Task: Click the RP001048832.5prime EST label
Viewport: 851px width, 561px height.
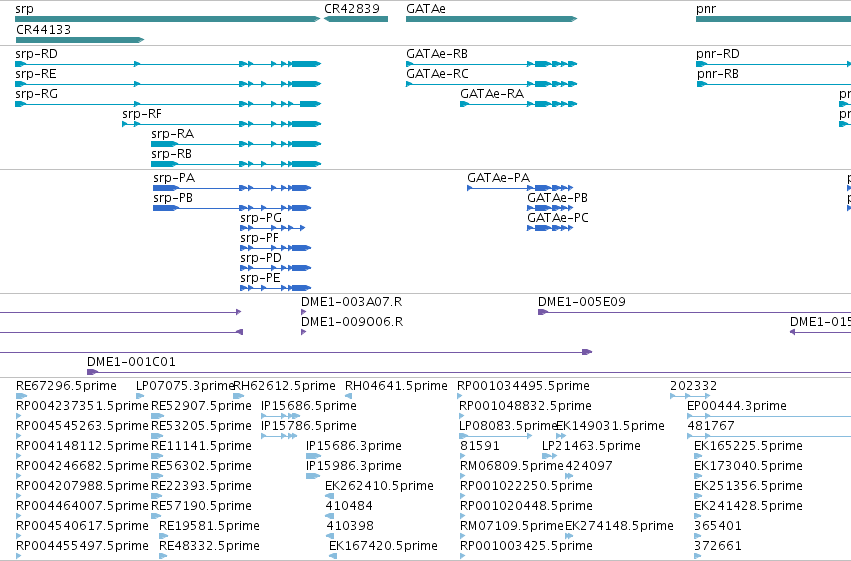Action: tap(525, 406)
